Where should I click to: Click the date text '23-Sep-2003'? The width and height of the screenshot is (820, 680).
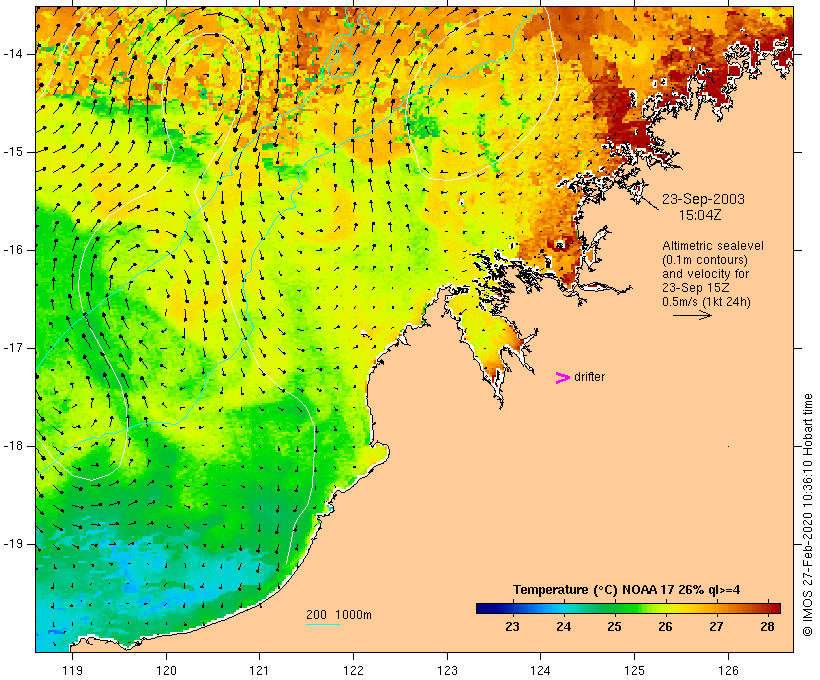703,199
